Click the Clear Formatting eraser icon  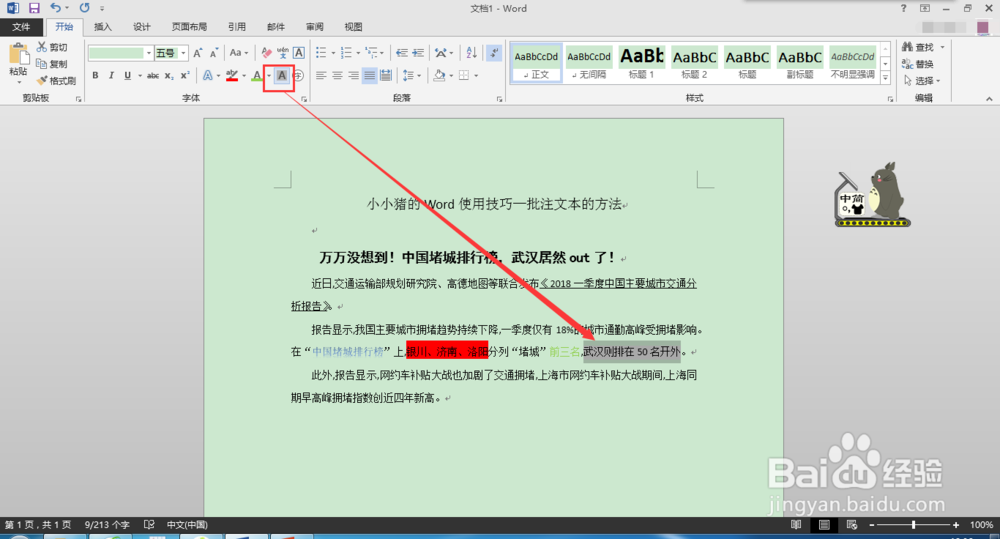[267, 53]
